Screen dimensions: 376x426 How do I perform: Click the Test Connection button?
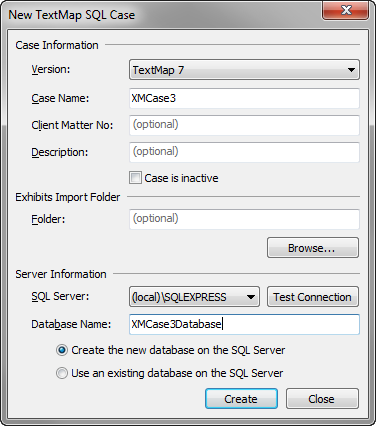[313, 297]
